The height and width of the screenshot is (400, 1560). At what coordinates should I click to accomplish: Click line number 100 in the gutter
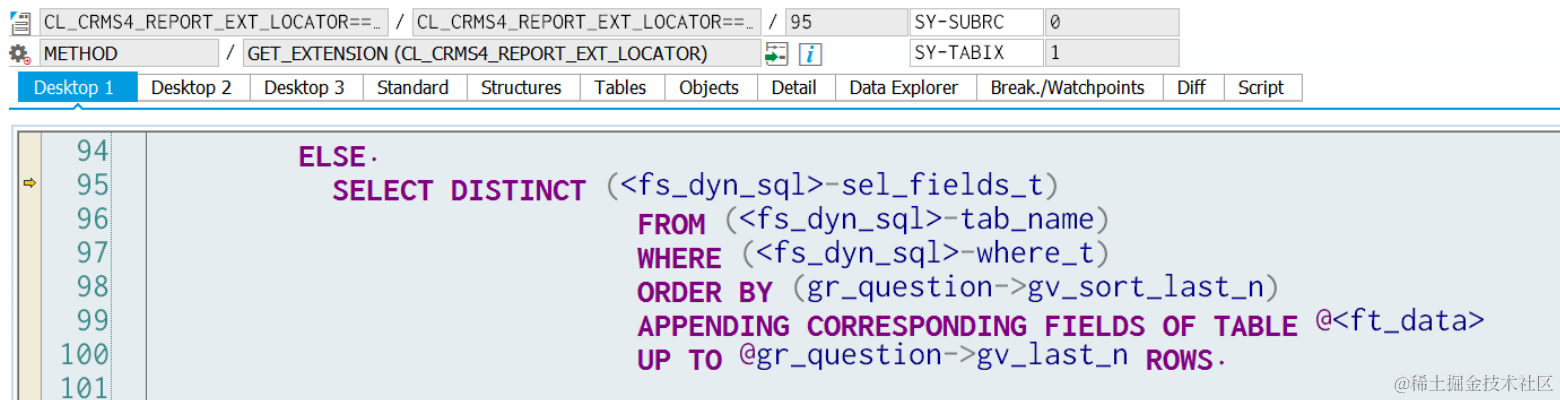[x=84, y=355]
